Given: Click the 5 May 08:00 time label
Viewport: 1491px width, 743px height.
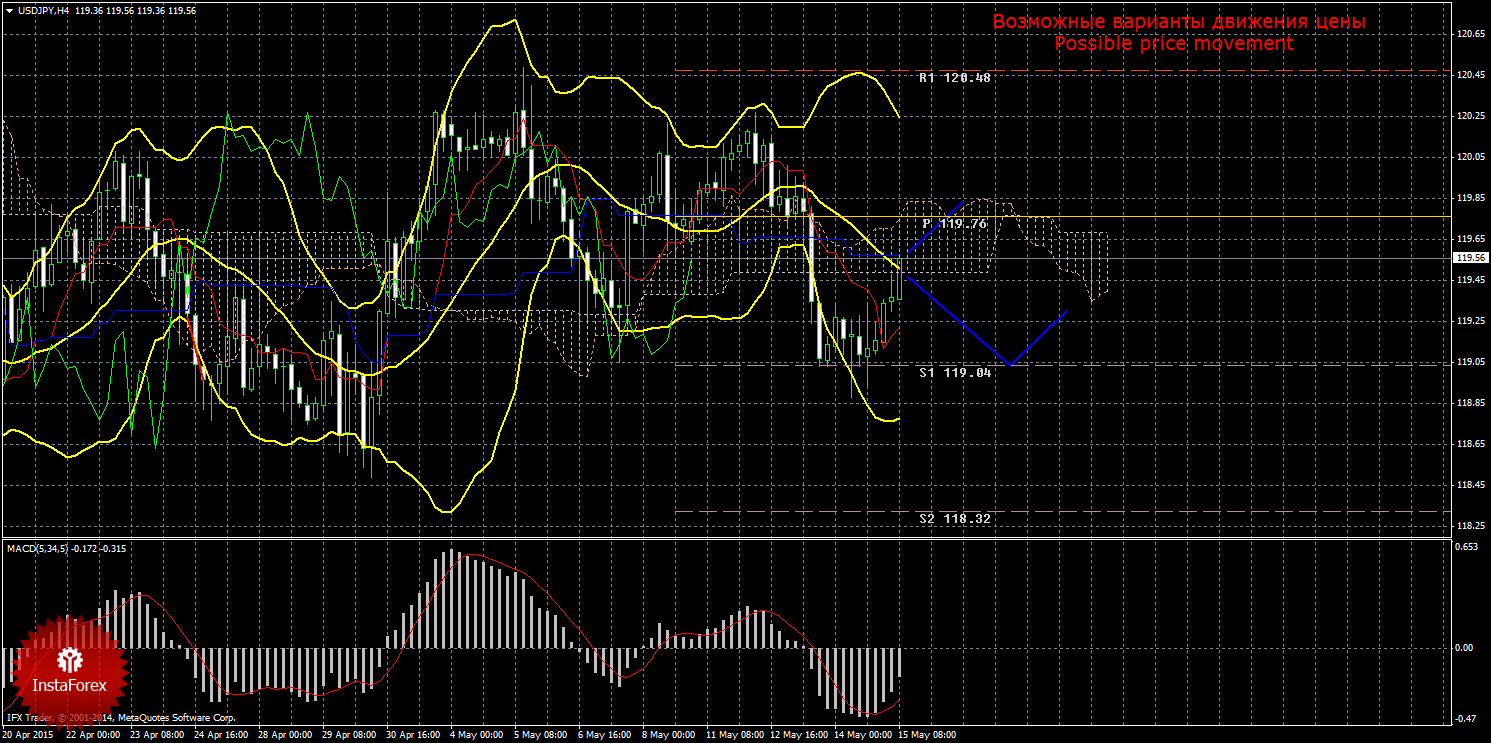Looking at the screenshot, I should pos(543,735).
